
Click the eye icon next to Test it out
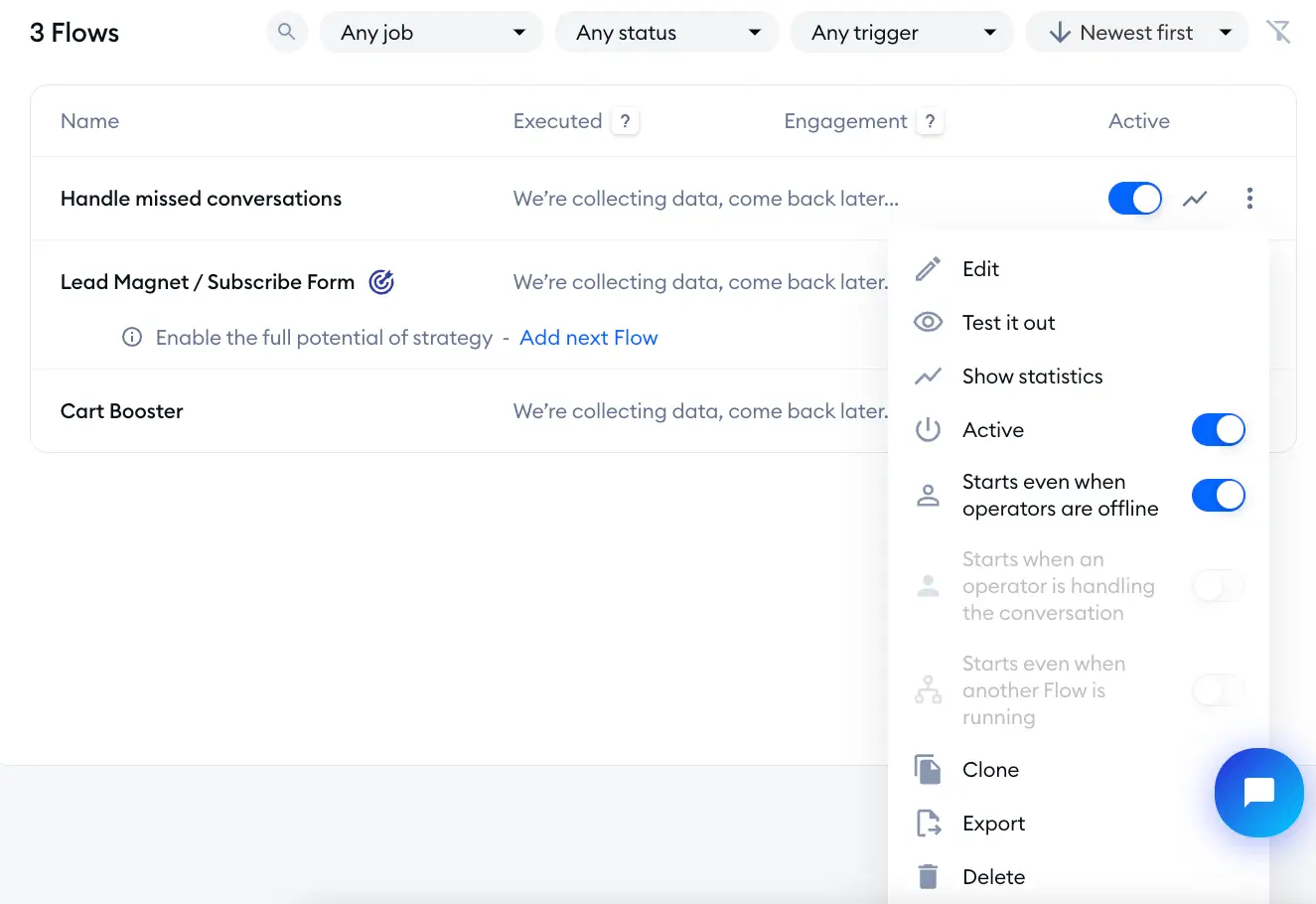click(x=928, y=323)
